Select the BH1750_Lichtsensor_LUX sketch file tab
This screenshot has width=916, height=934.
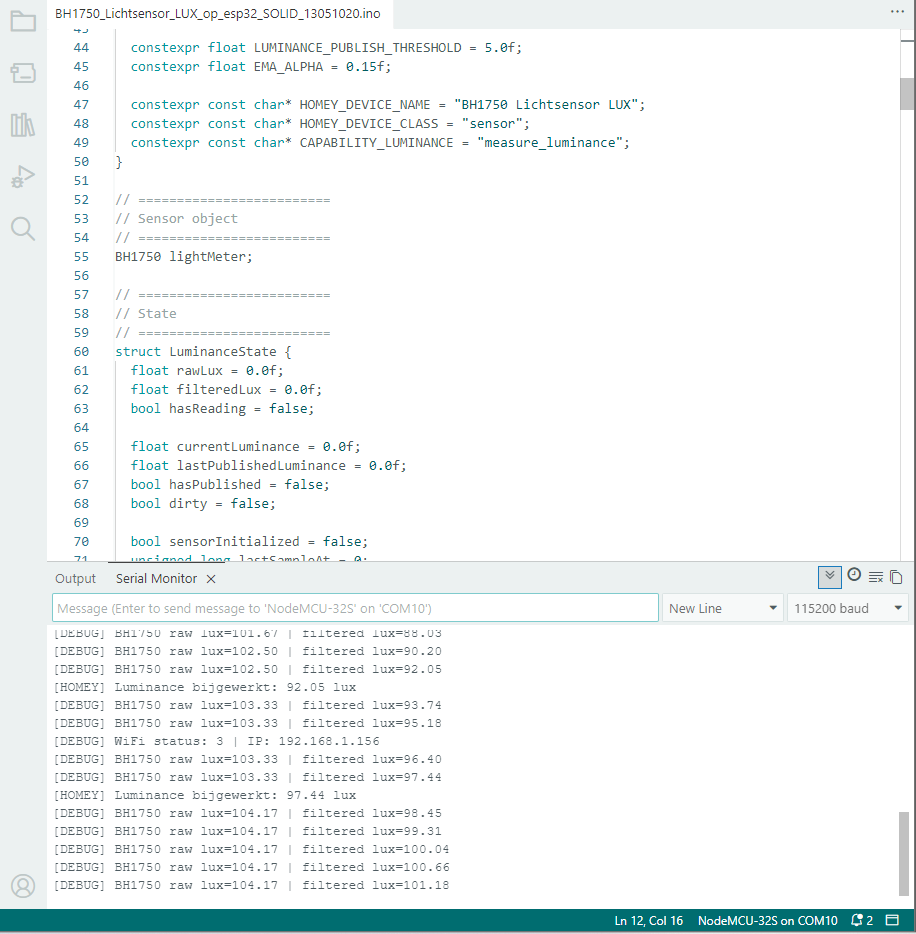tap(218, 14)
